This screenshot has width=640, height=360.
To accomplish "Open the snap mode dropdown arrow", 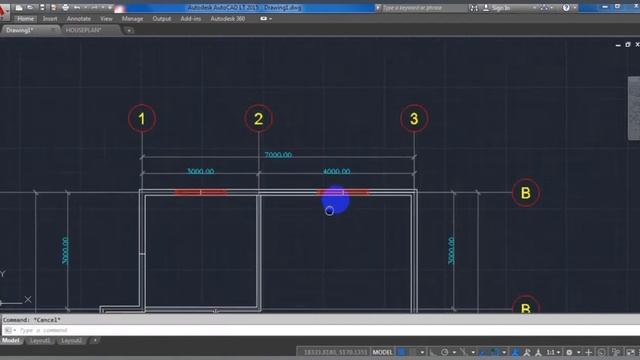I will point(422,352).
